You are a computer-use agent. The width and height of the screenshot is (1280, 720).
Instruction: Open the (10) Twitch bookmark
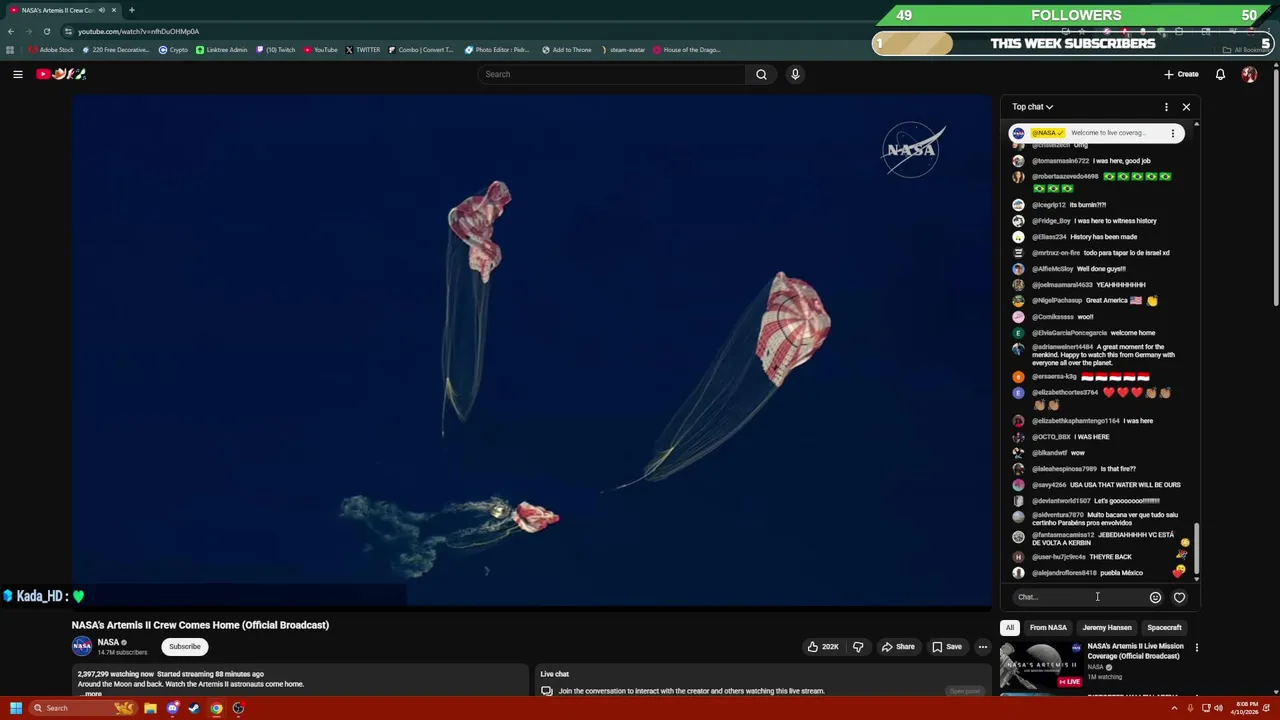pos(276,50)
